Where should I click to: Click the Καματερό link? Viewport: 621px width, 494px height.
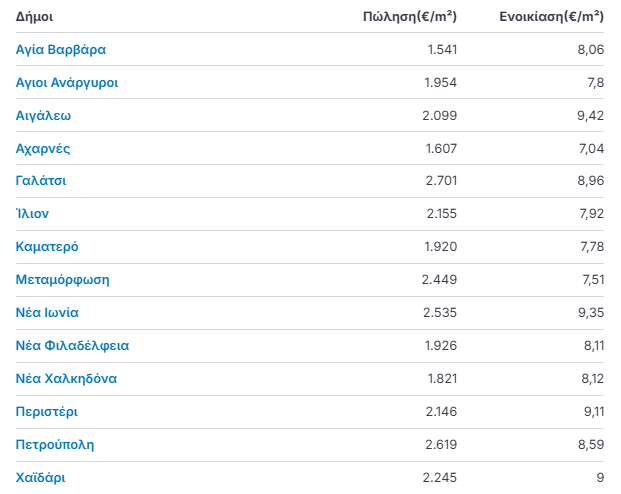tap(47, 247)
